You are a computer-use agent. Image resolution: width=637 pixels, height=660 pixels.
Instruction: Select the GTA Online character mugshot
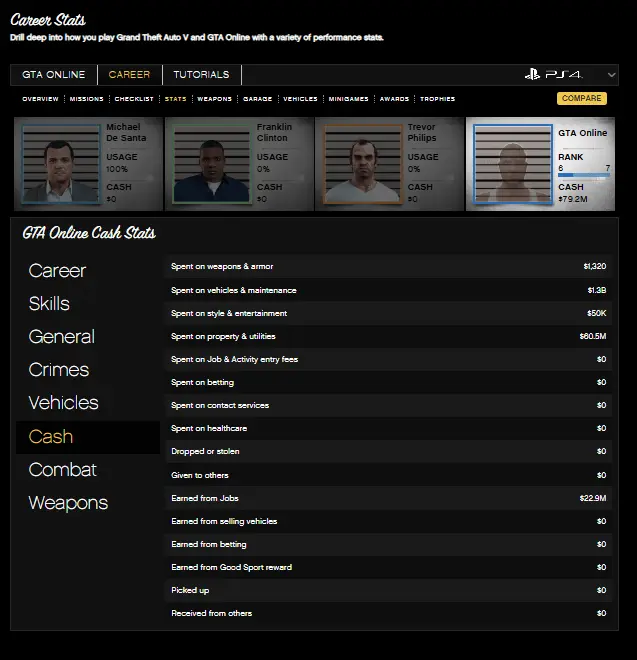coord(512,164)
